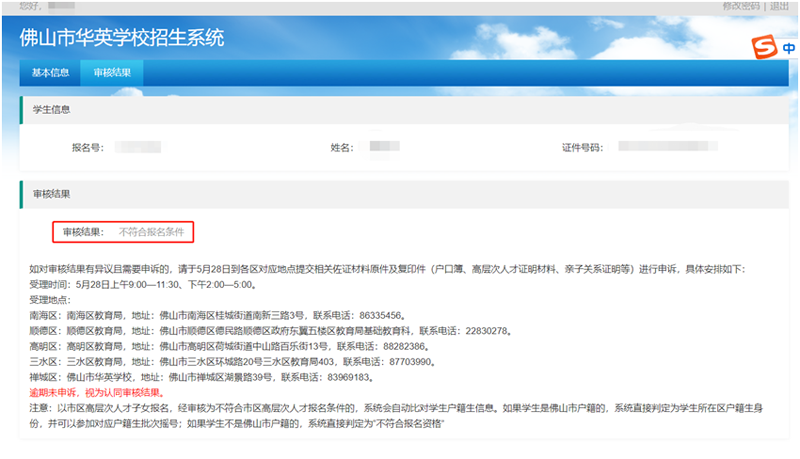The height and width of the screenshot is (459, 800).
Task: Click the Sogou input method S icon
Action: [x=764, y=47]
